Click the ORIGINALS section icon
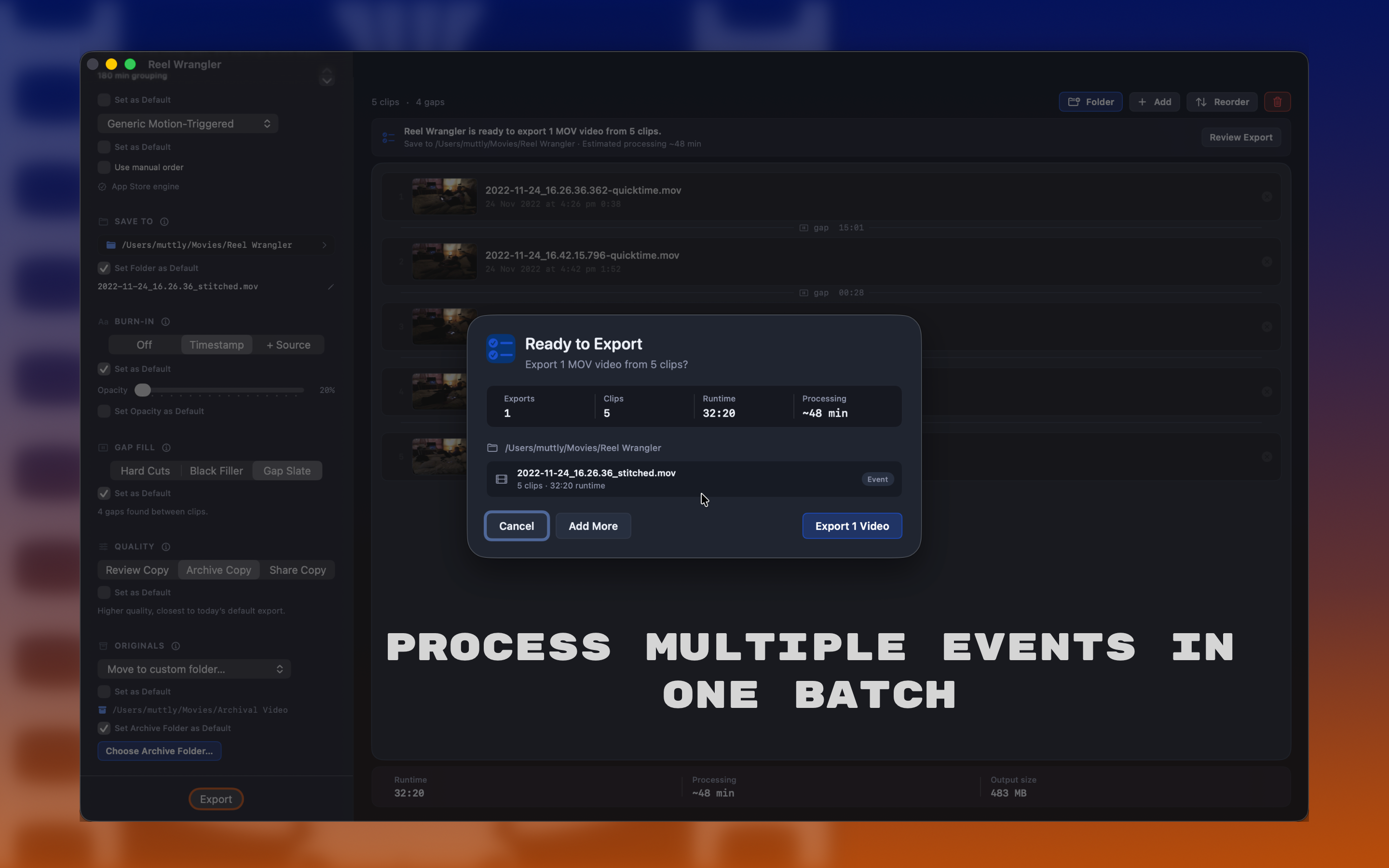The height and width of the screenshot is (868, 1389). pos(103,646)
